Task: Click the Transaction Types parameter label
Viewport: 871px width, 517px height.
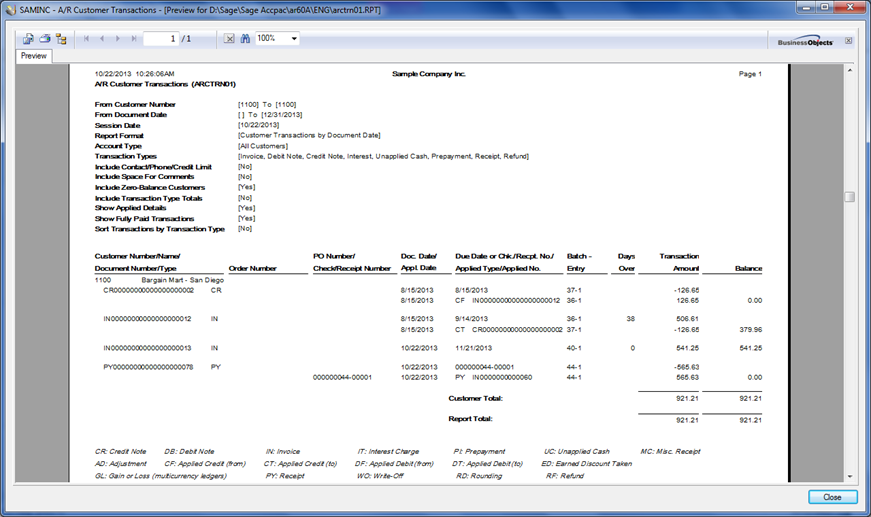Action: pos(126,157)
